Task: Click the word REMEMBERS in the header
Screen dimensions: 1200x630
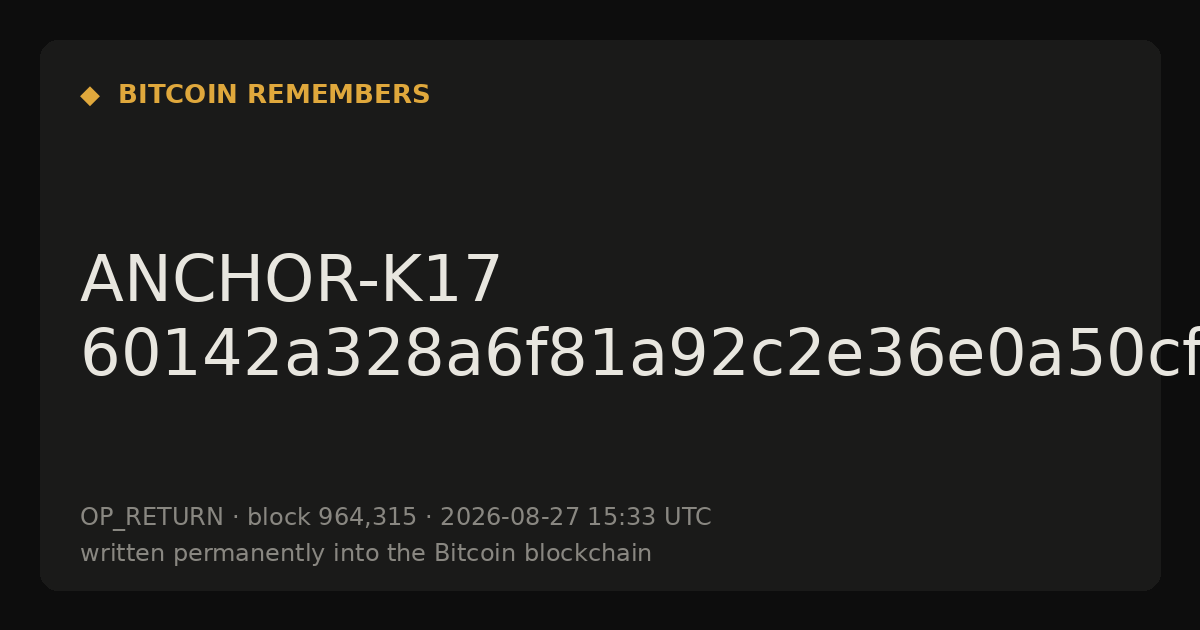Action: click(x=338, y=95)
